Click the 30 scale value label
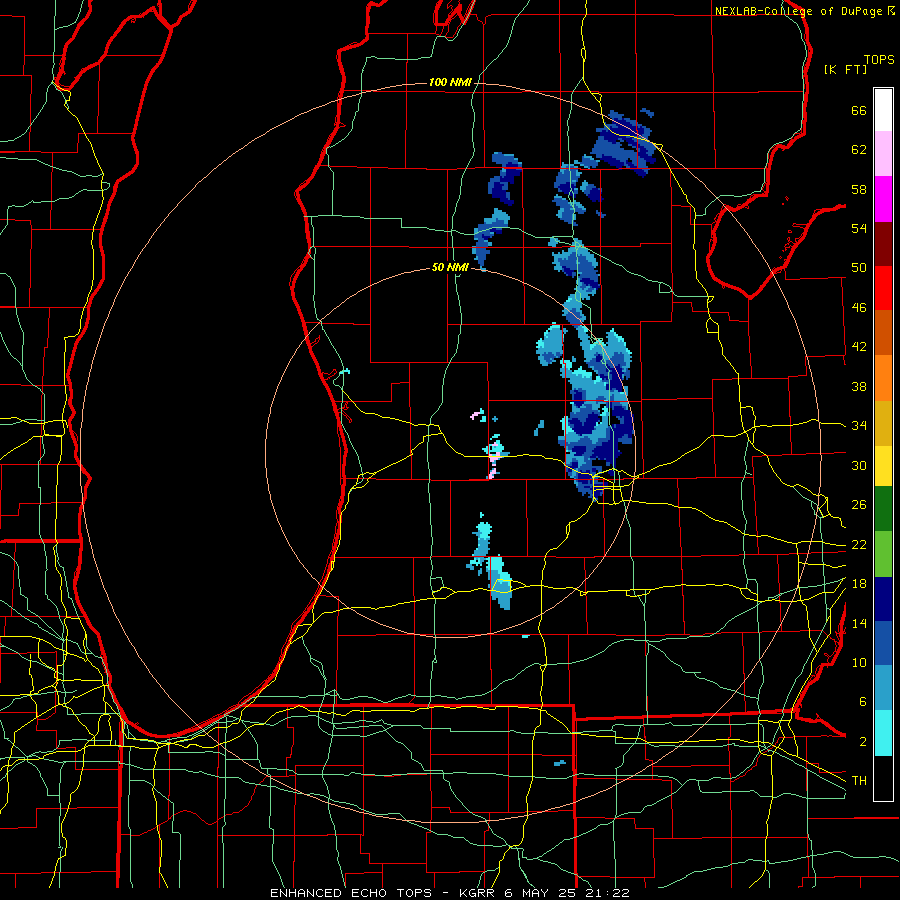 pos(859,465)
